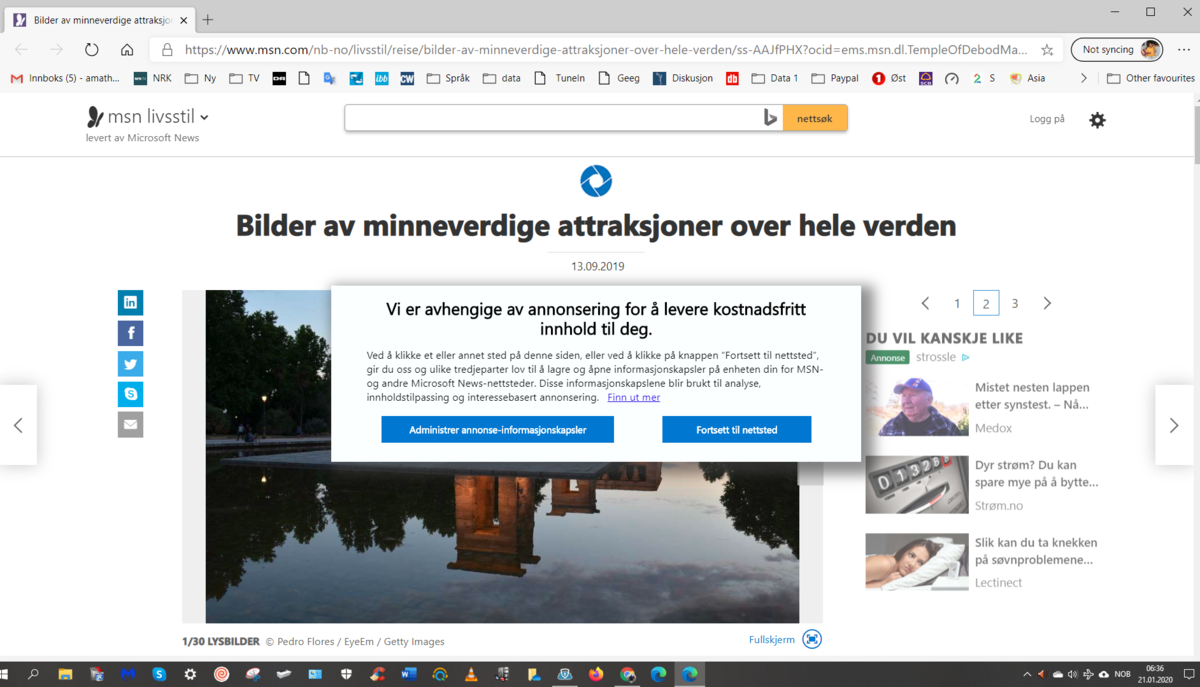Click the blue camera shutter gallery icon
The image size is (1200, 687).
tap(596, 181)
